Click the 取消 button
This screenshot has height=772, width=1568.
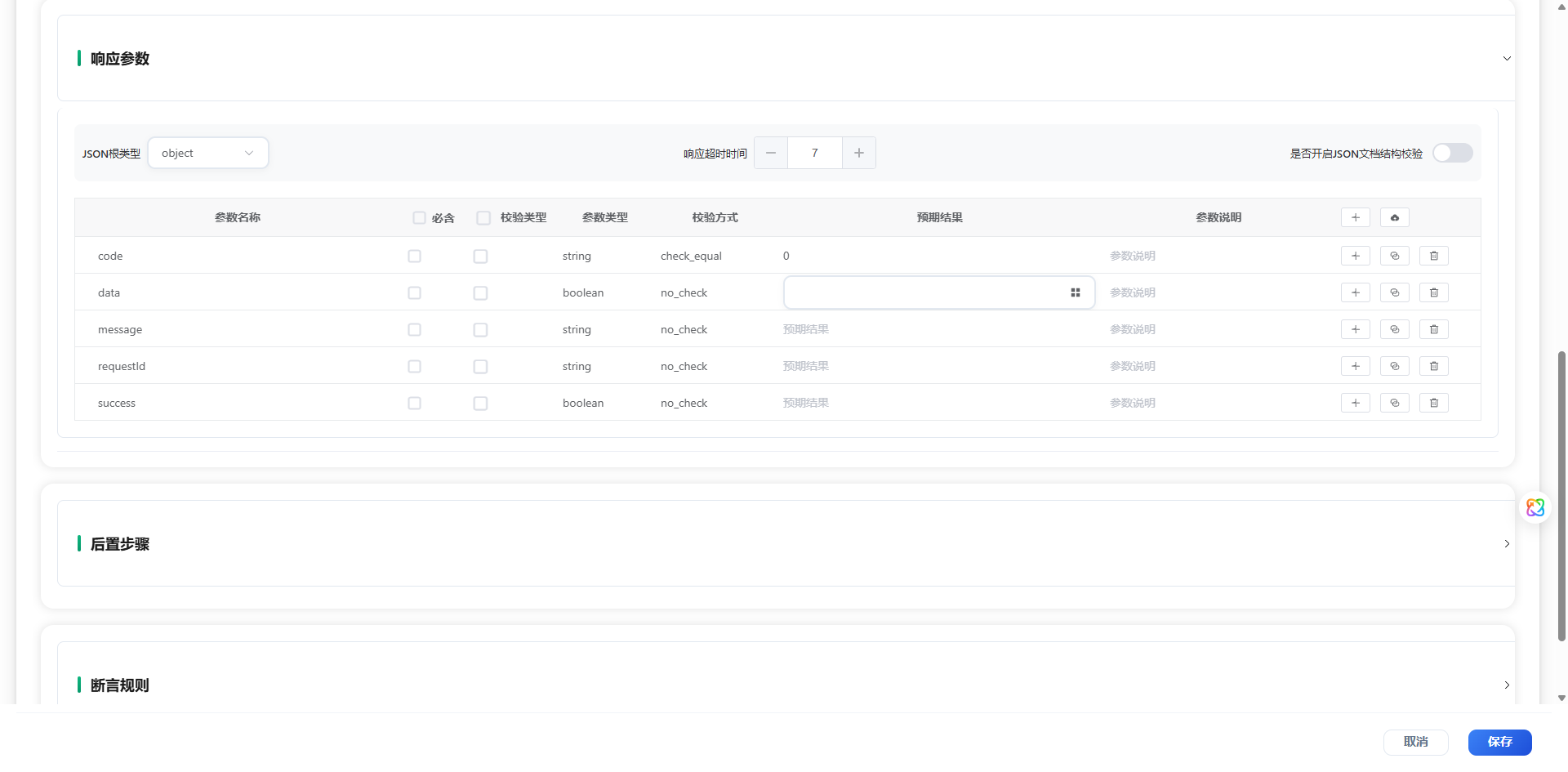click(x=1415, y=742)
